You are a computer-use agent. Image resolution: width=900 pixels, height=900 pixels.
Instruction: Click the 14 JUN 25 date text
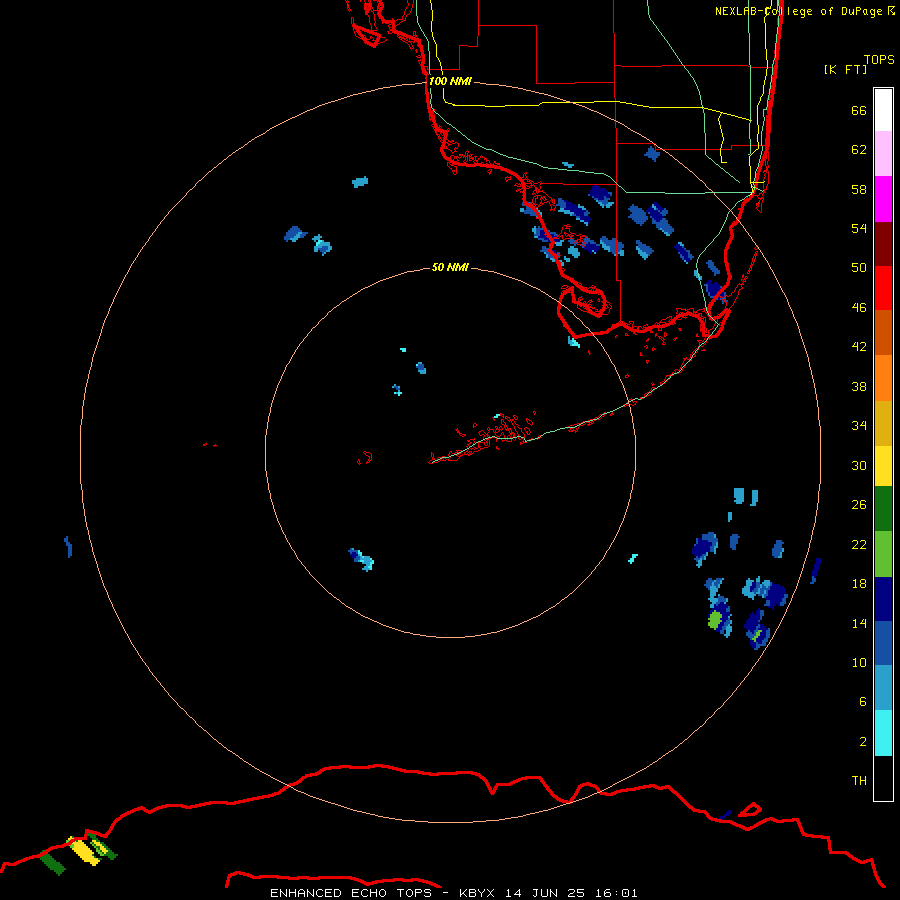click(x=545, y=893)
